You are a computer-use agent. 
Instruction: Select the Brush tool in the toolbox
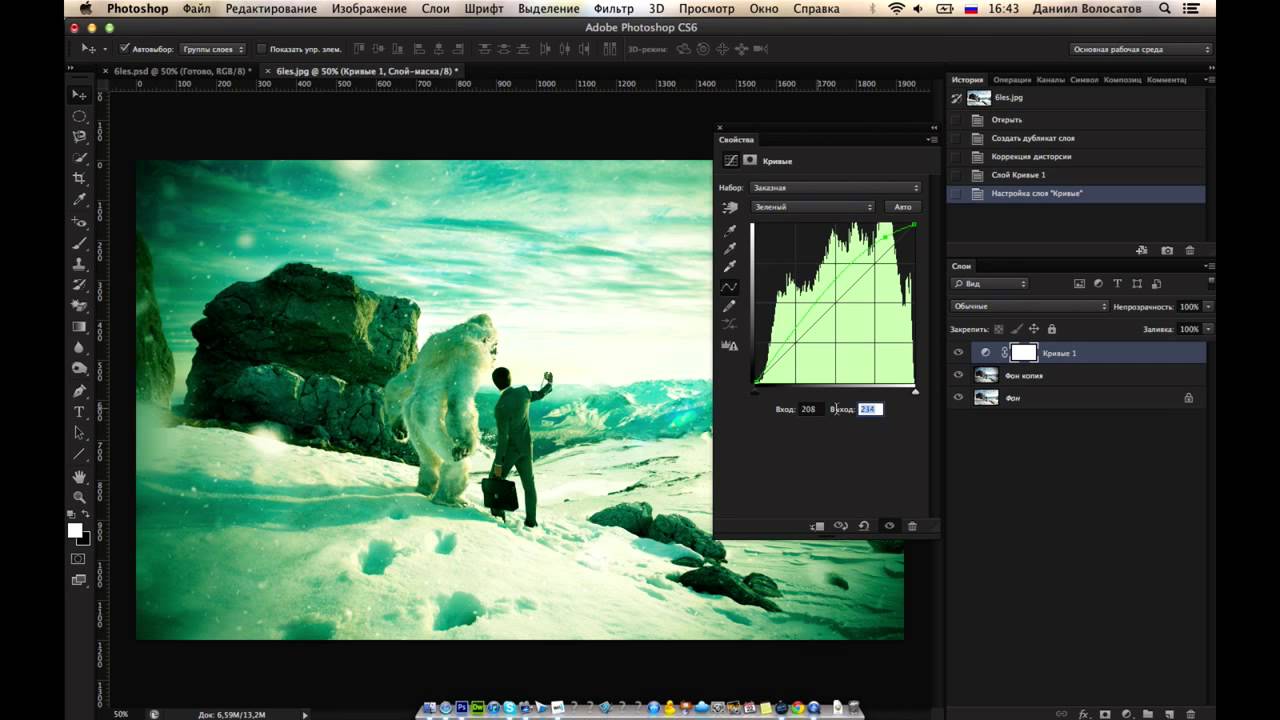[x=78, y=243]
